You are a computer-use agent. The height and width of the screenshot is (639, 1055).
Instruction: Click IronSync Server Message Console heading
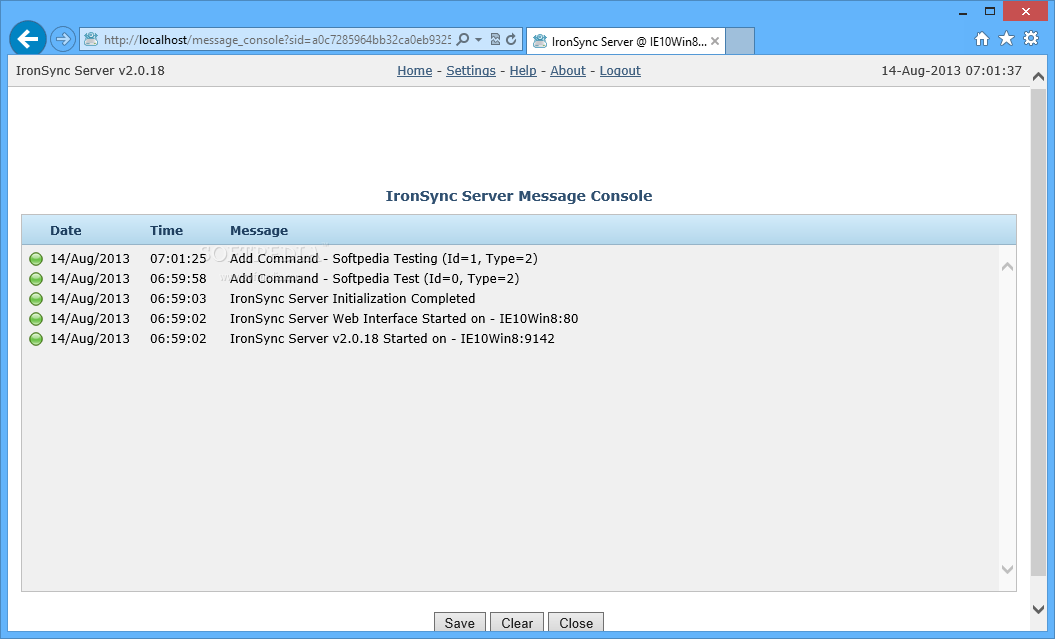519,196
